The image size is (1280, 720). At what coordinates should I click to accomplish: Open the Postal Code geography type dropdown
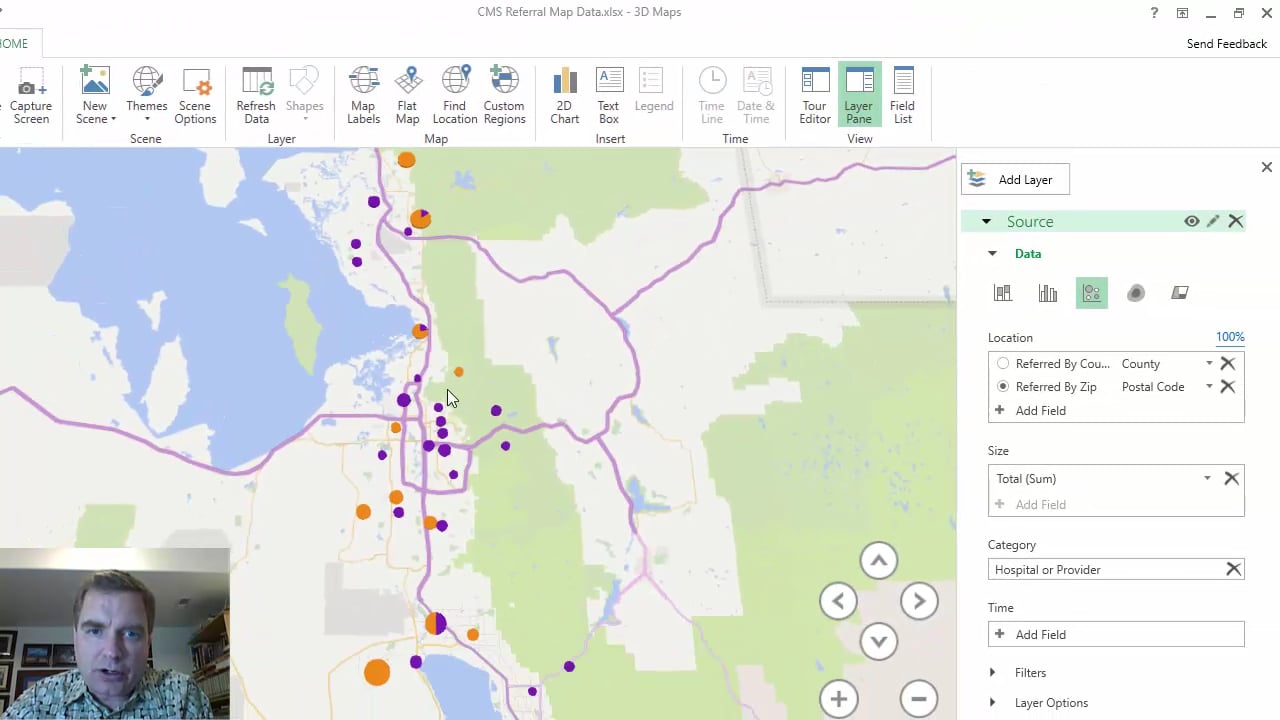click(1209, 387)
